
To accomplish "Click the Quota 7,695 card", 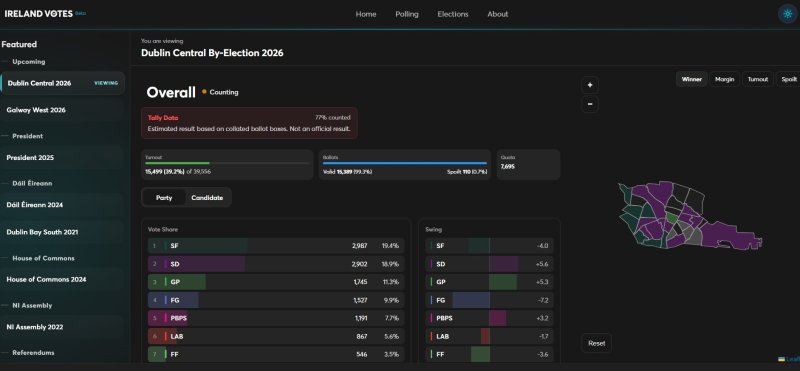I will (529, 164).
